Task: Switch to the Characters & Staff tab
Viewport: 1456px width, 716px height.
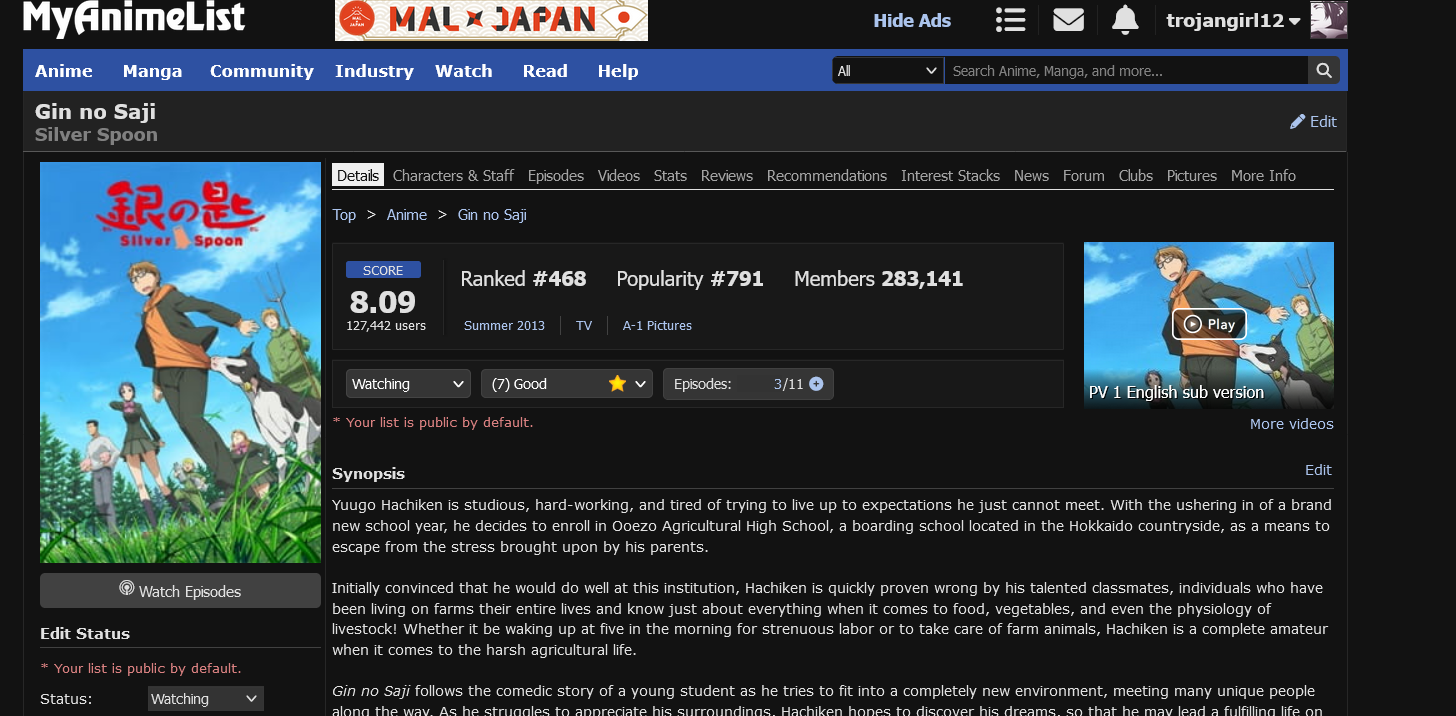Action: (x=453, y=176)
